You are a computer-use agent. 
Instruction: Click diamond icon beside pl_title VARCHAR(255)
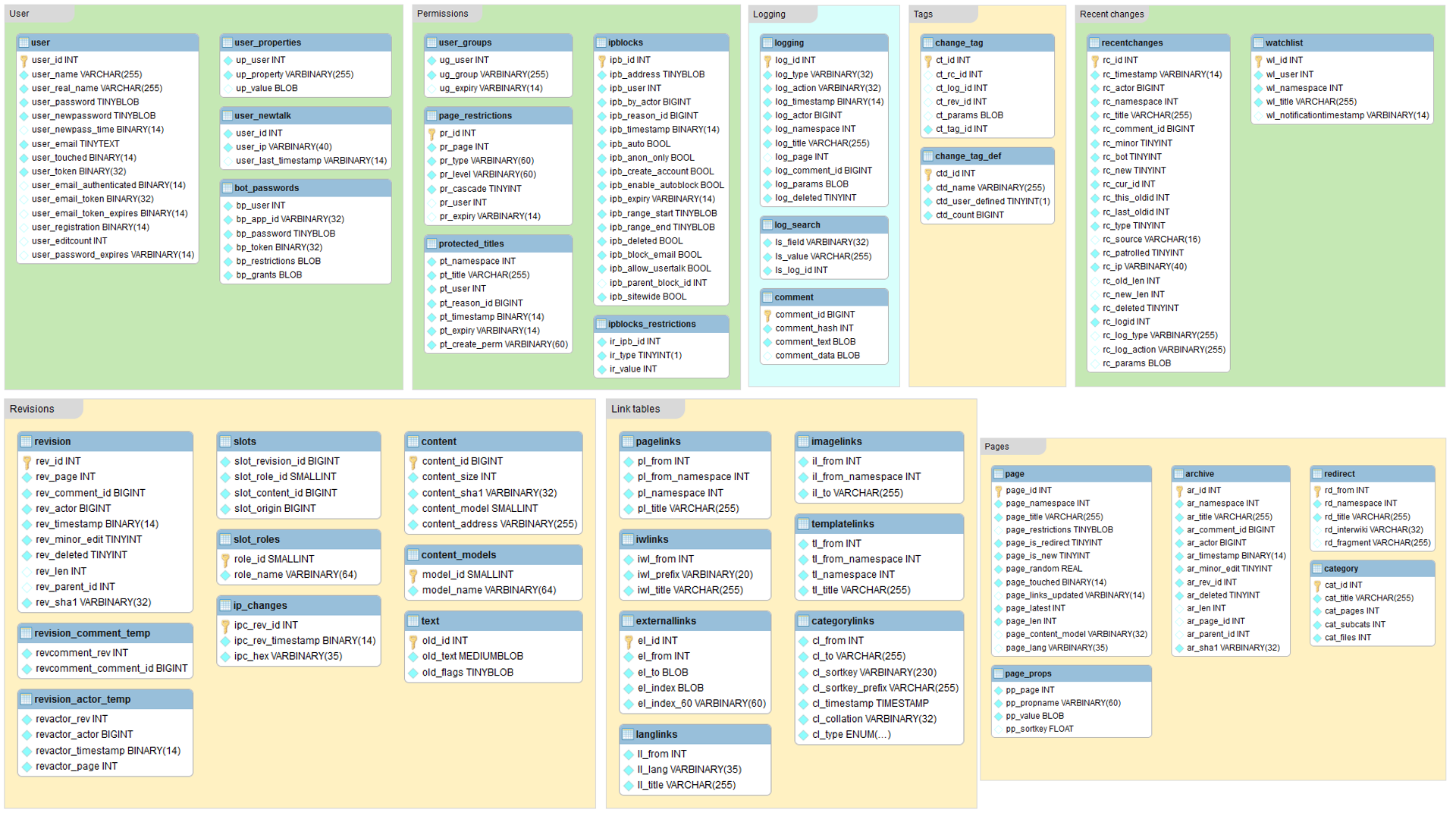[629, 509]
